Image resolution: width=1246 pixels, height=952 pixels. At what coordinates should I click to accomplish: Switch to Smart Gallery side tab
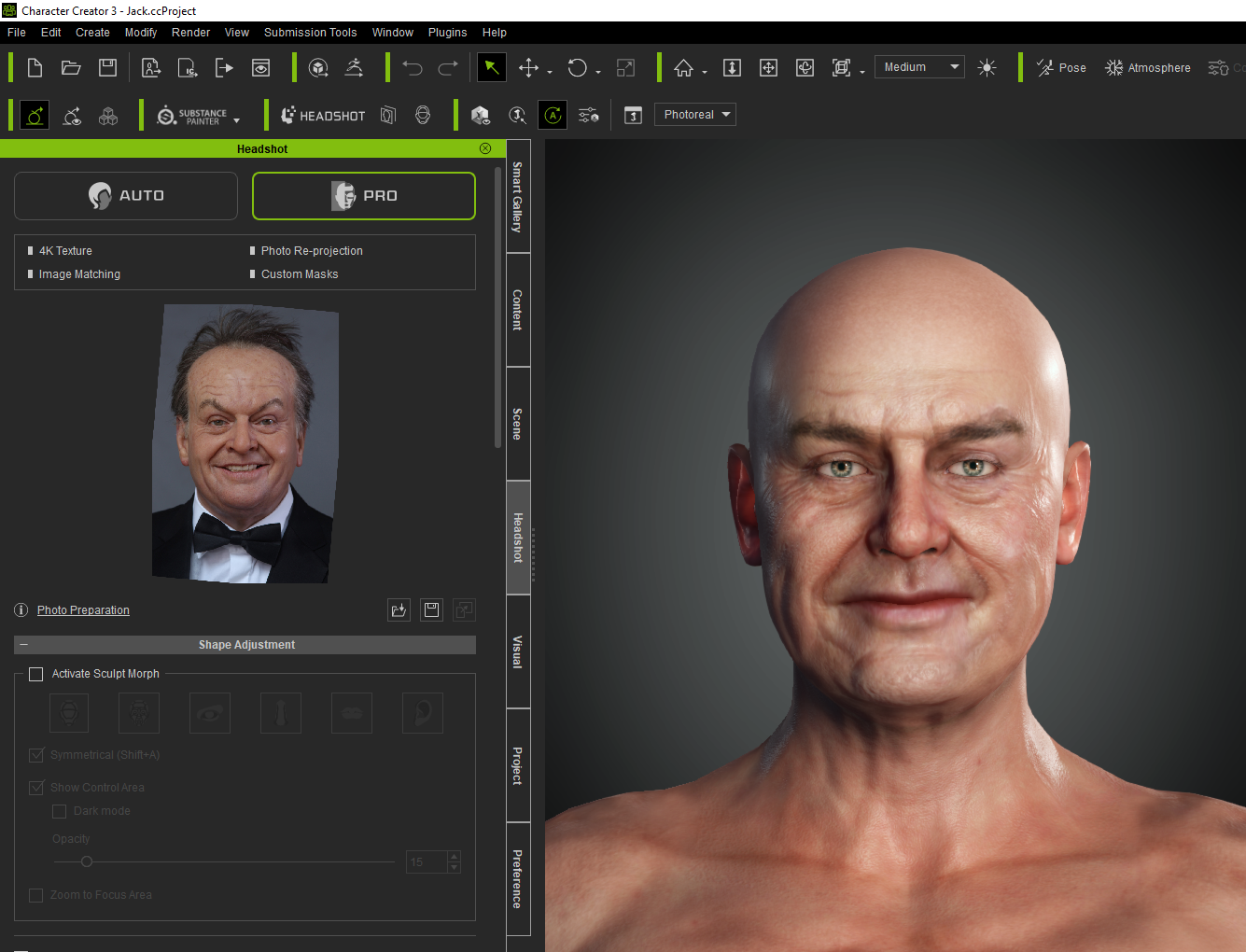pos(518,196)
